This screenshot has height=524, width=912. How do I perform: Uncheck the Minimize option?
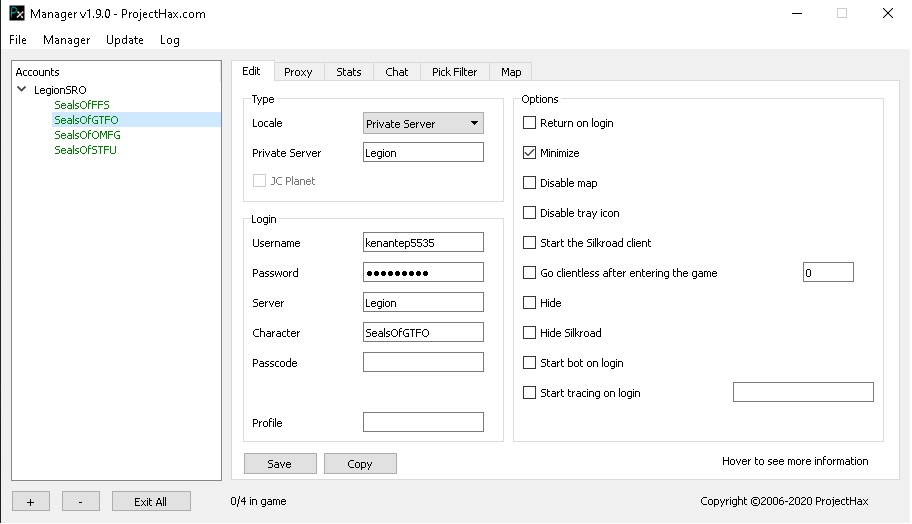tap(530, 154)
